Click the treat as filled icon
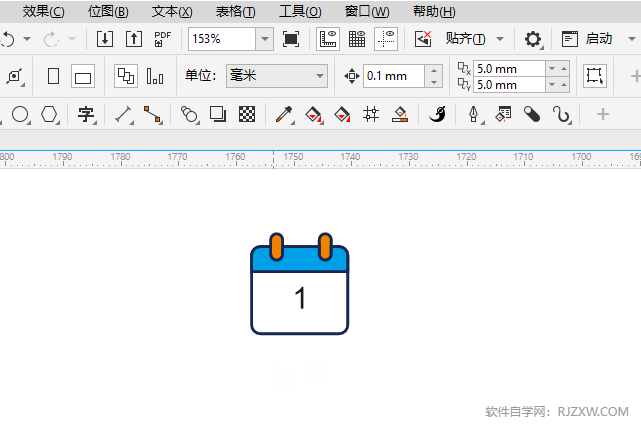Screen dimensions: 641x432 595,76
